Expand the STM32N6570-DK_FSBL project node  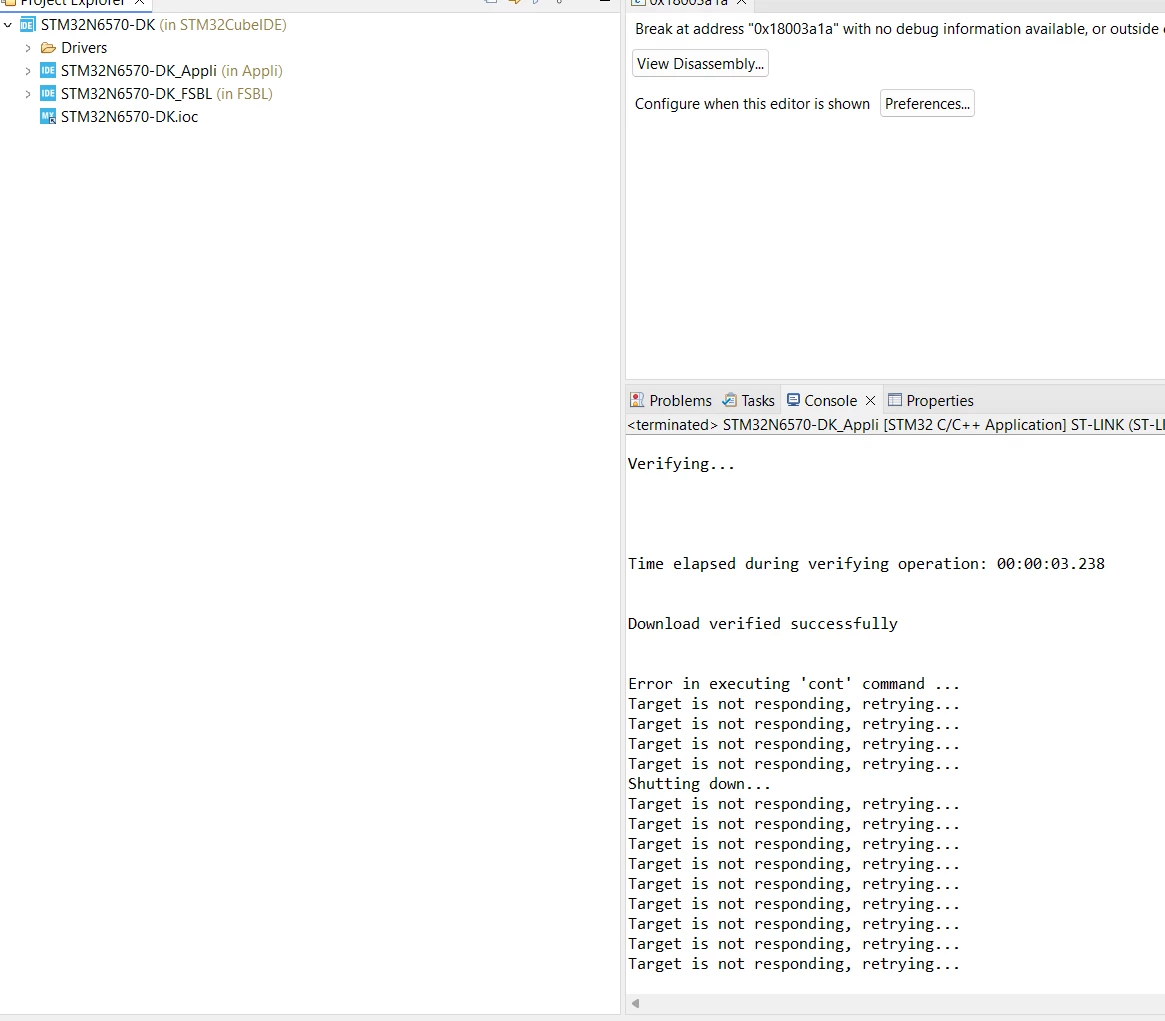click(28, 94)
